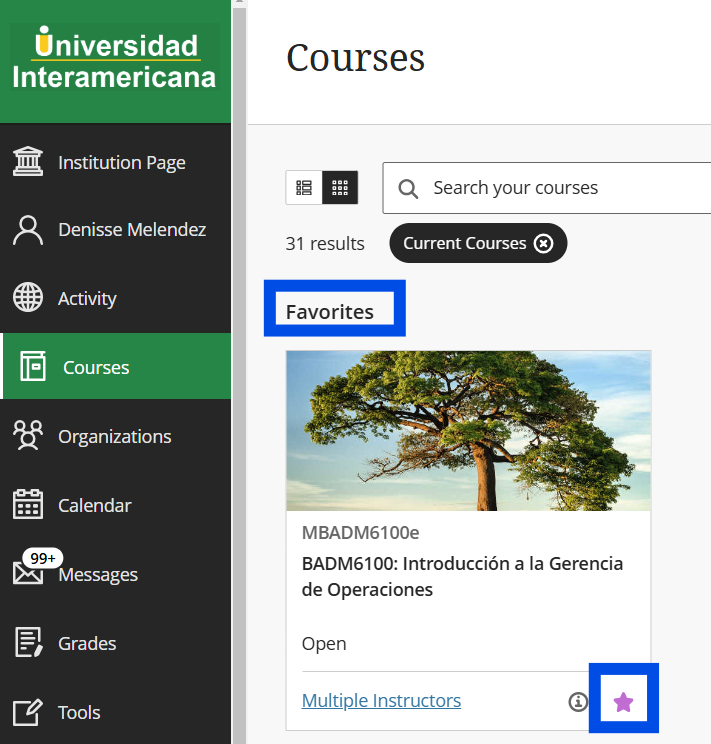Click the Denisse Melendez profile icon
The image size is (711, 744).
coord(28,230)
